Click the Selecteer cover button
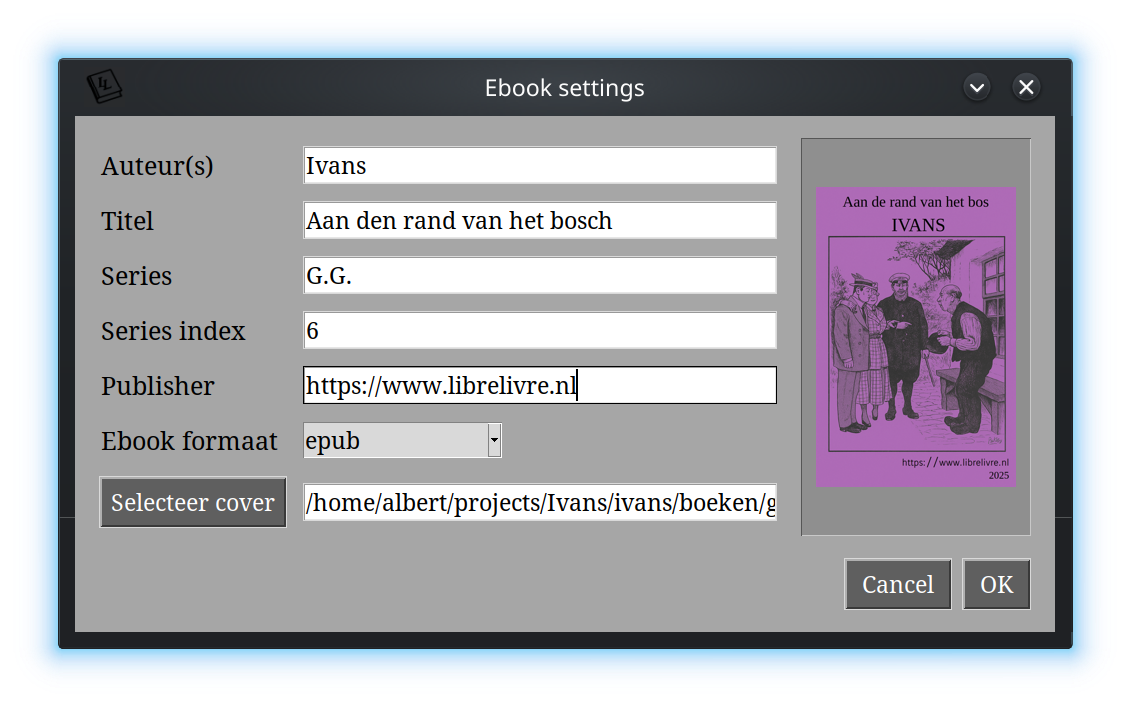1130x707 pixels. [193, 502]
